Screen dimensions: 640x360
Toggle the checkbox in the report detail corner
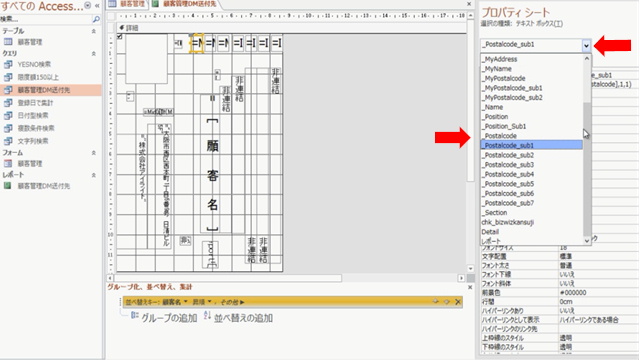(120, 36)
